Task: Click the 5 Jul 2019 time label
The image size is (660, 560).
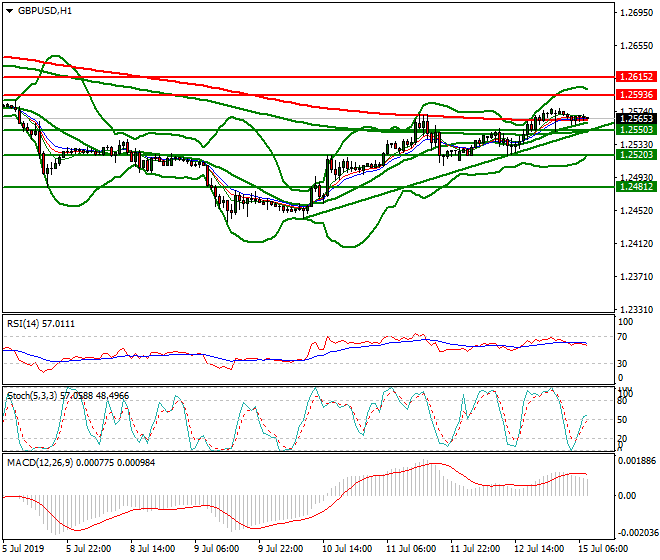Action: [23, 549]
